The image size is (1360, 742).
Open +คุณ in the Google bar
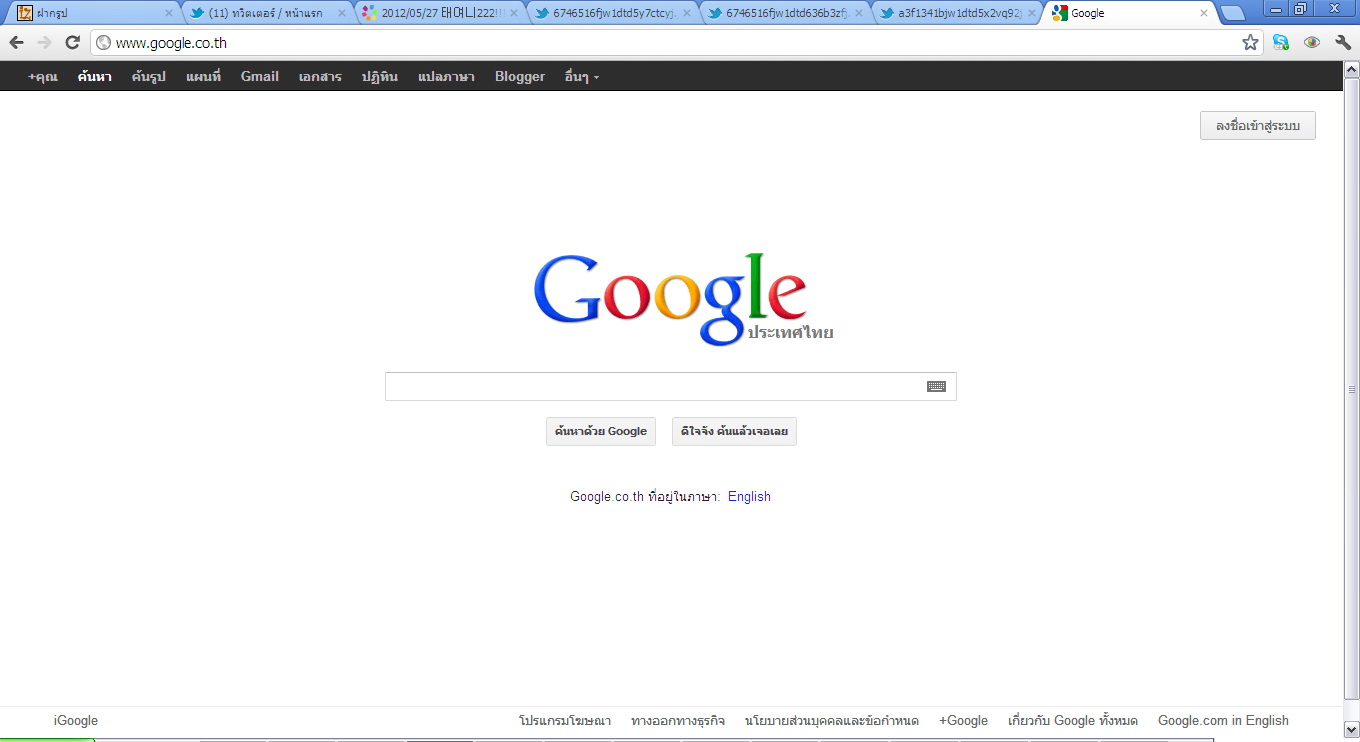click(x=43, y=76)
